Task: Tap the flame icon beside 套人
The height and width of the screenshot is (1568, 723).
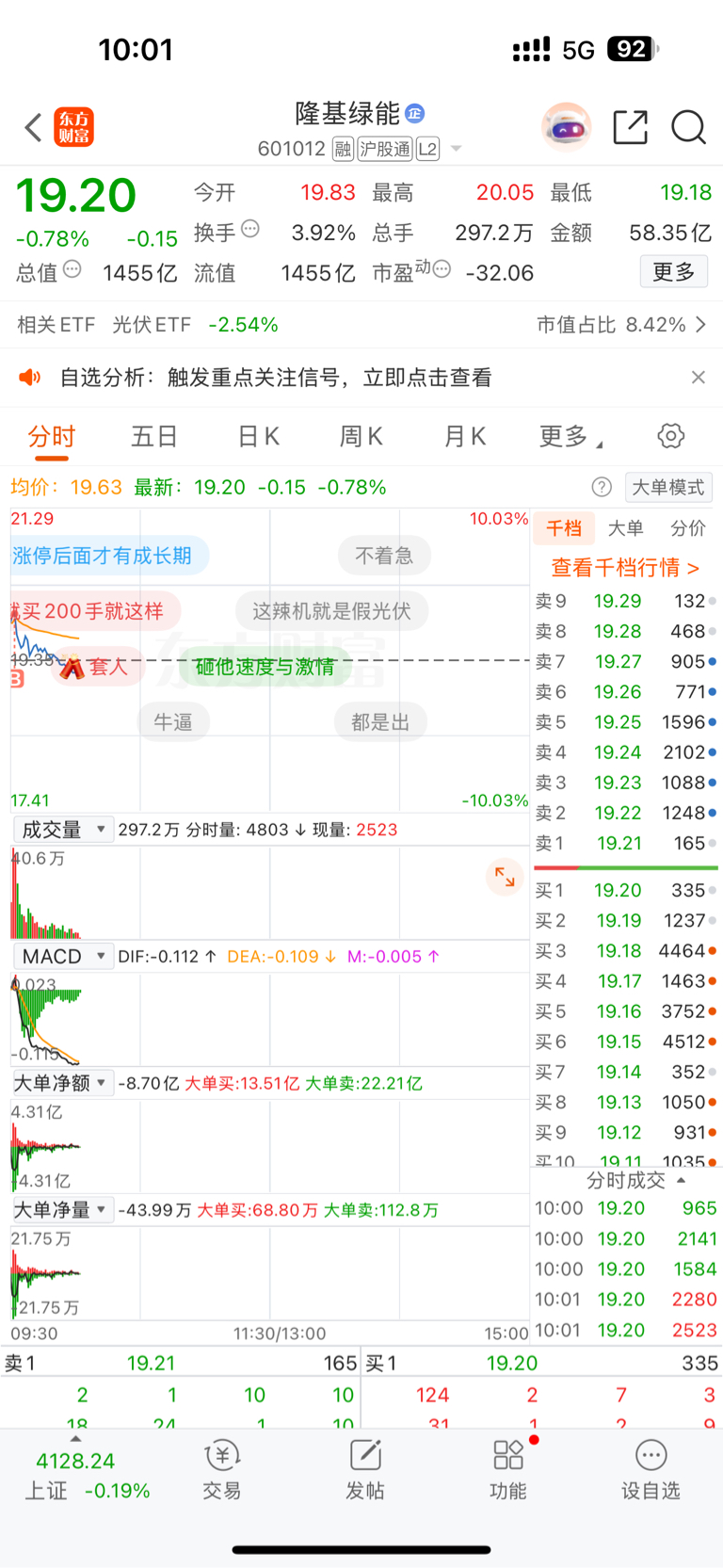Action: point(72,667)
